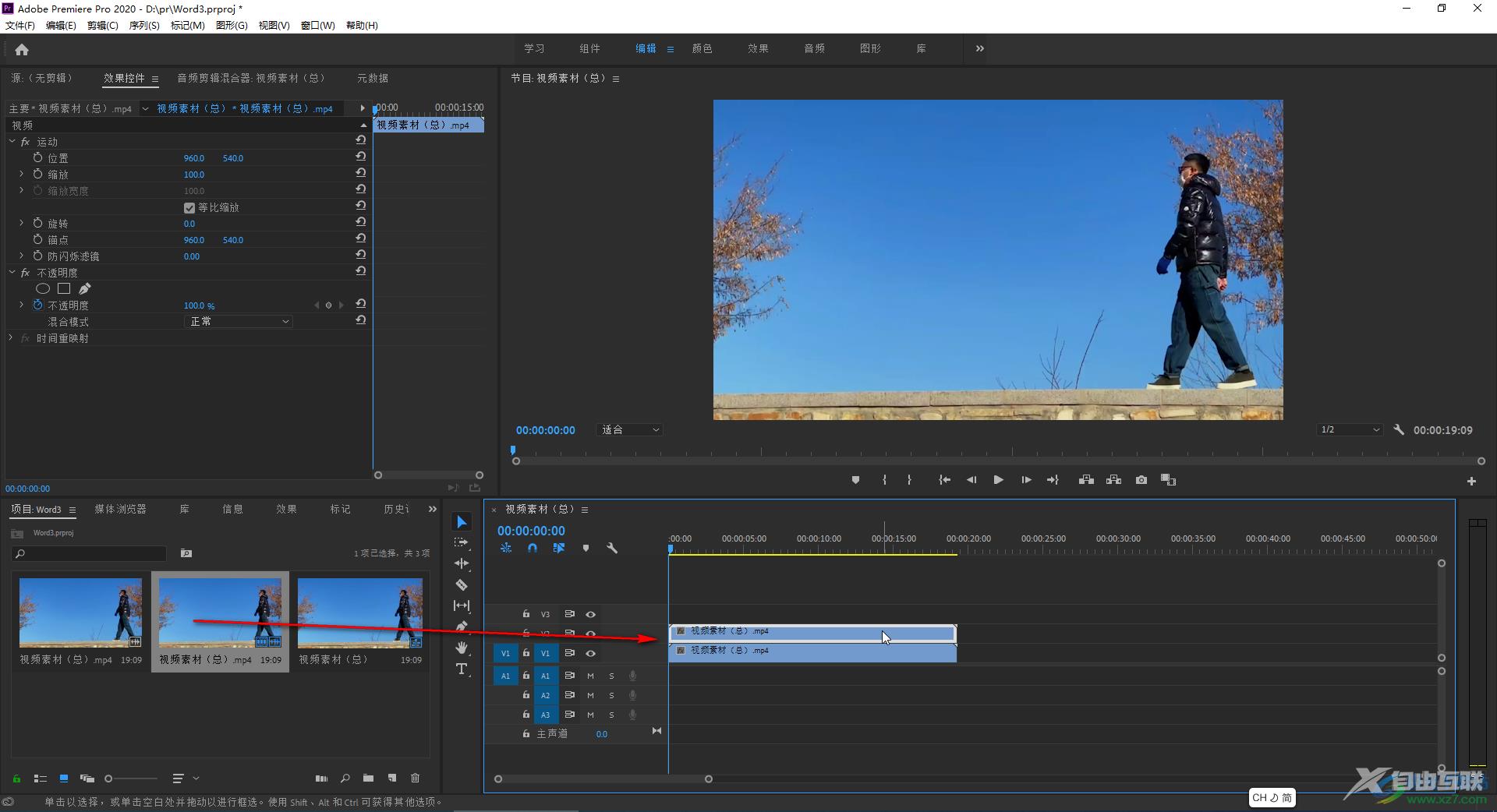1497x812 pixels.
Task: Select the Selection tool arrow
Action: pyautogui.click(x=462, y=522)
